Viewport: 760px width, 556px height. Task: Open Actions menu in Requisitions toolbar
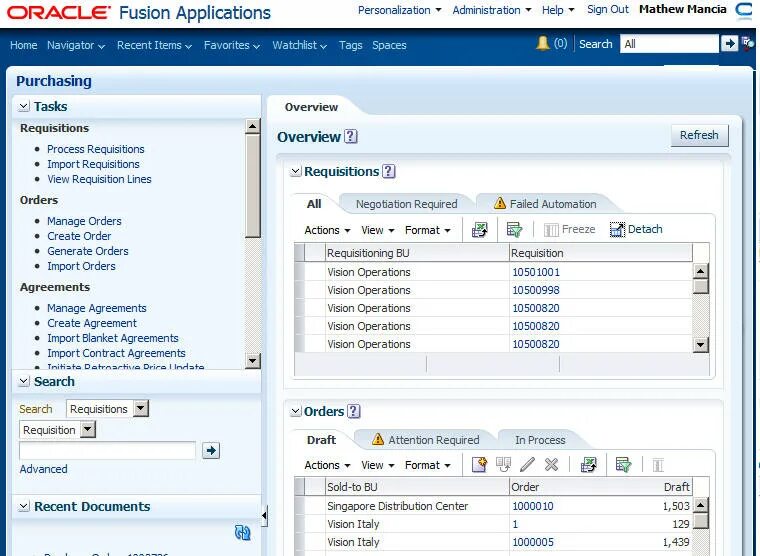[x=327, y=230]
